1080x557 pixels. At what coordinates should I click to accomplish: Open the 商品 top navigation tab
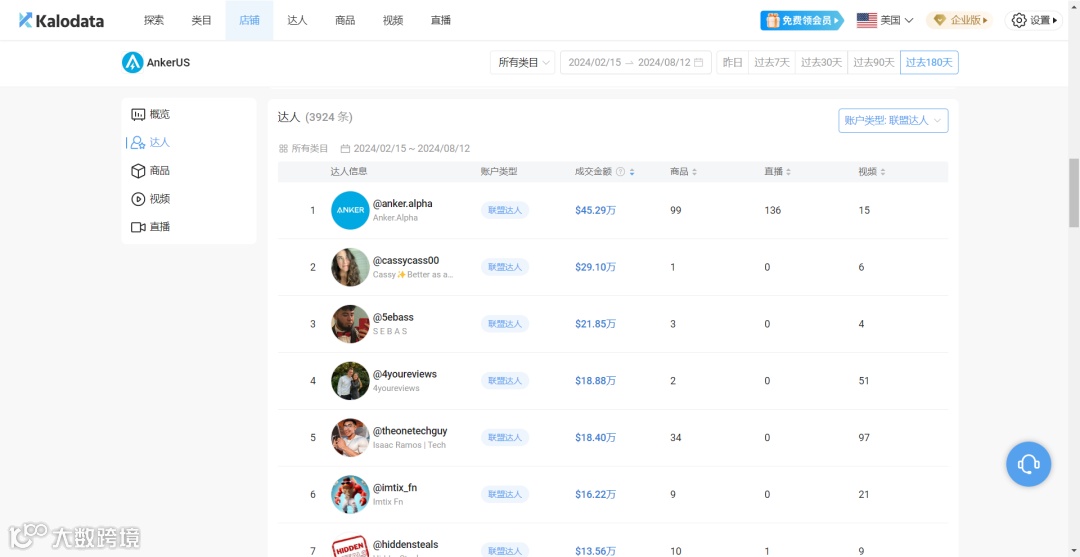344,21
